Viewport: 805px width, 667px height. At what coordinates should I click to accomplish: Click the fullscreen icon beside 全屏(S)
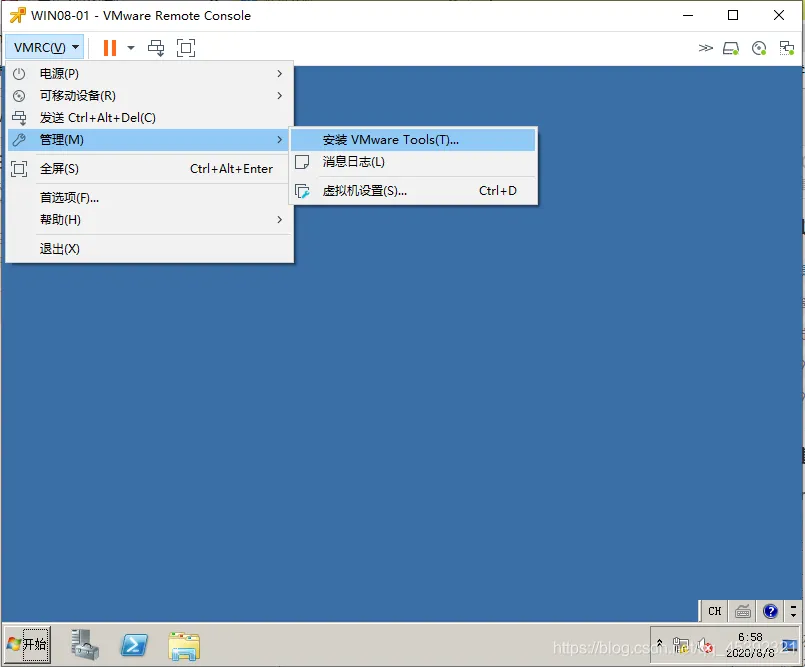coord(19,169)
